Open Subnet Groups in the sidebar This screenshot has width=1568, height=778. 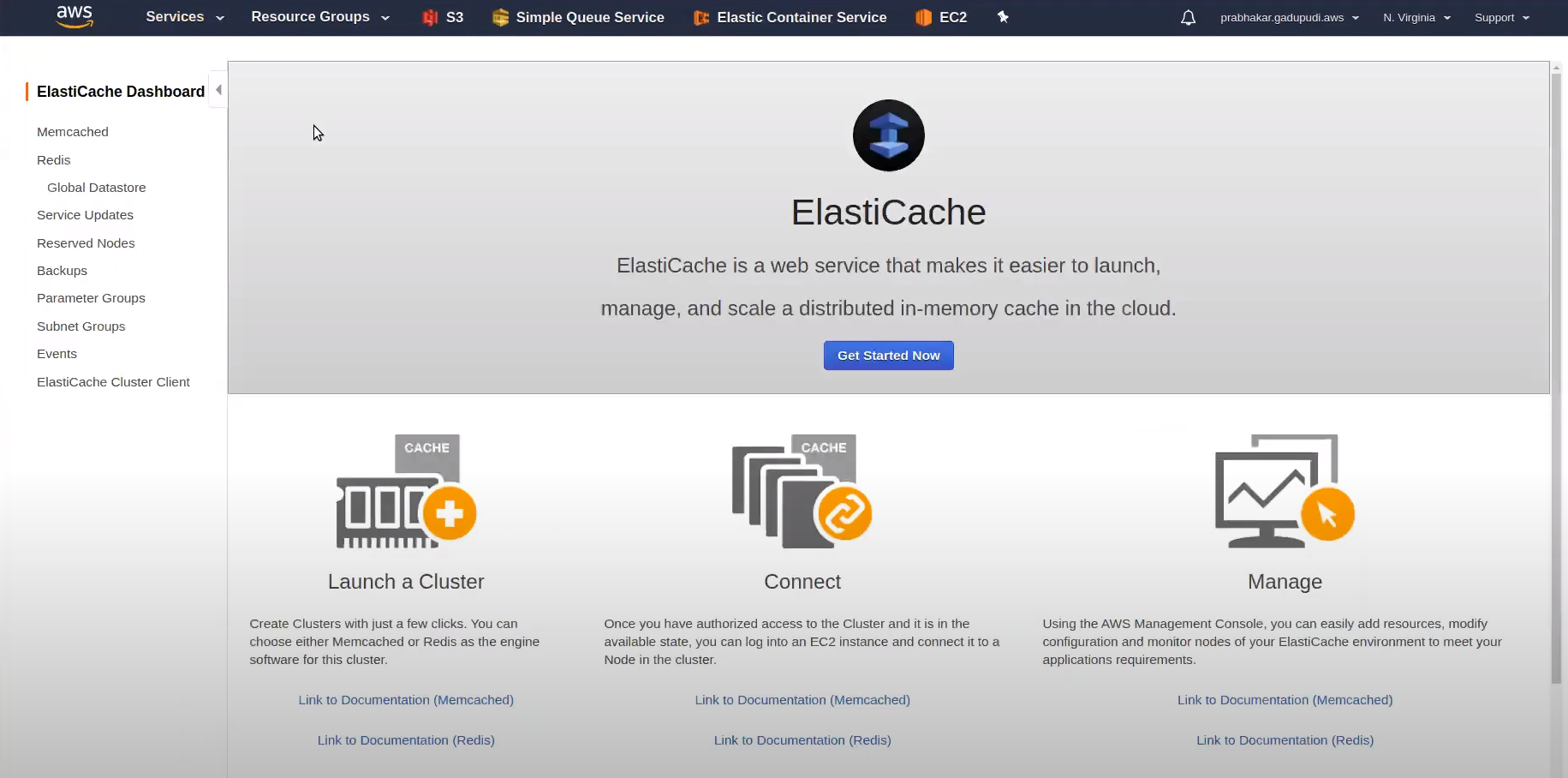pos(80,326)
